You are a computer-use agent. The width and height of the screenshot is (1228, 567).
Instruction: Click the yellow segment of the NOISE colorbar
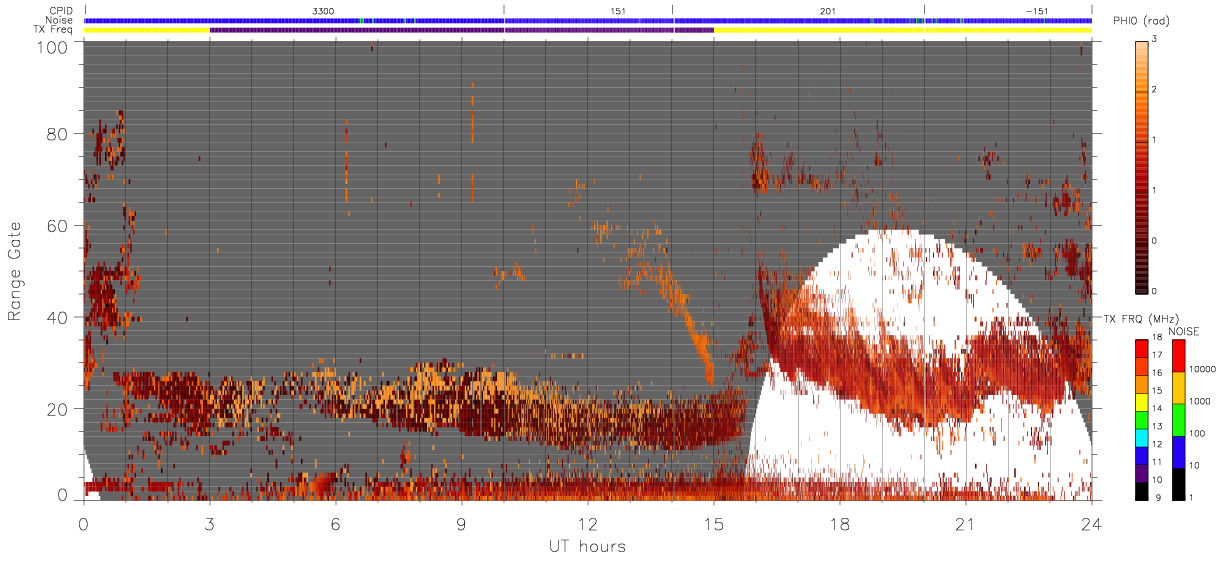point(1178,388)
